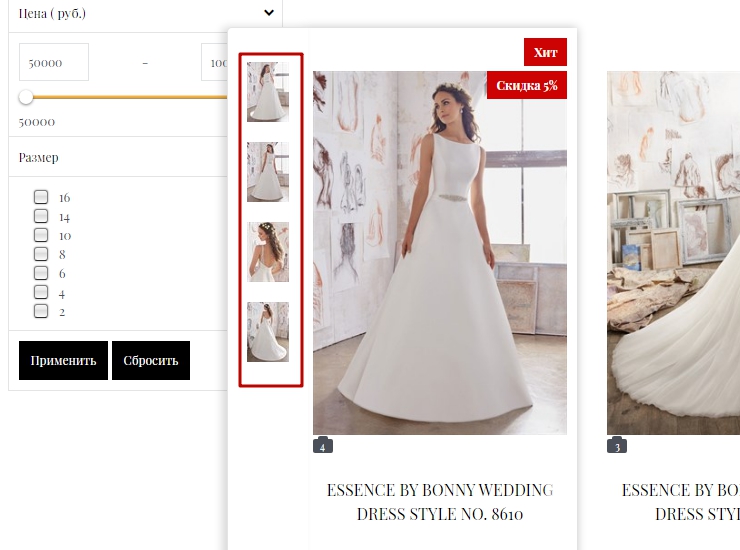740x550 pixels.
Task: Click the photo count camera icon showing 3
Action: point(617,446)
